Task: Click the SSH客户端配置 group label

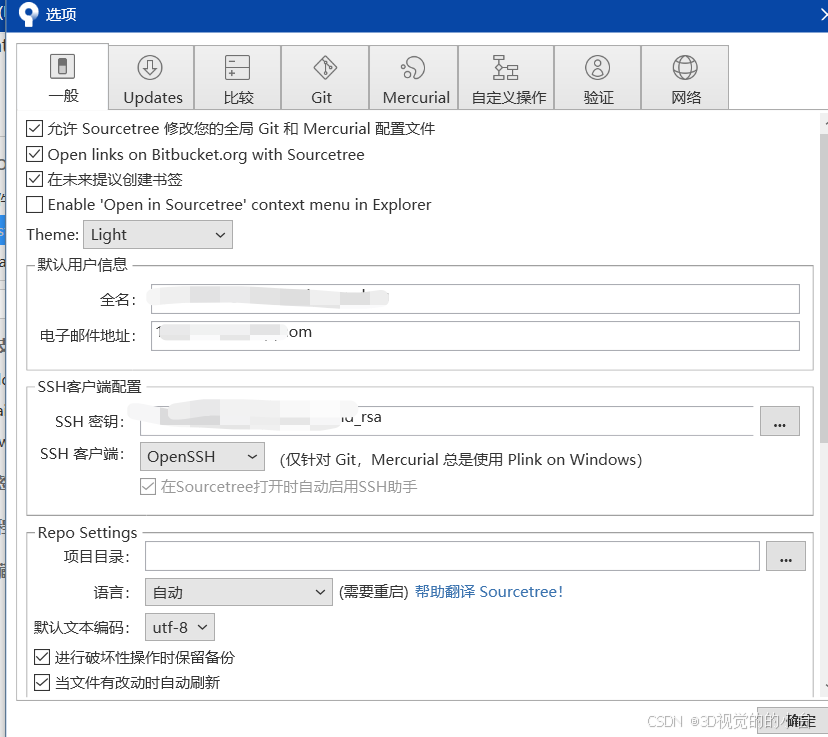Action: [x=89, y=387]
